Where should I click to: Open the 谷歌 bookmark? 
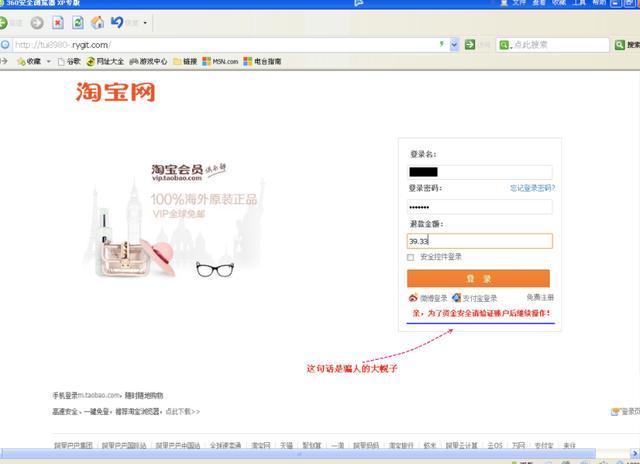click(x=69, y=62)
